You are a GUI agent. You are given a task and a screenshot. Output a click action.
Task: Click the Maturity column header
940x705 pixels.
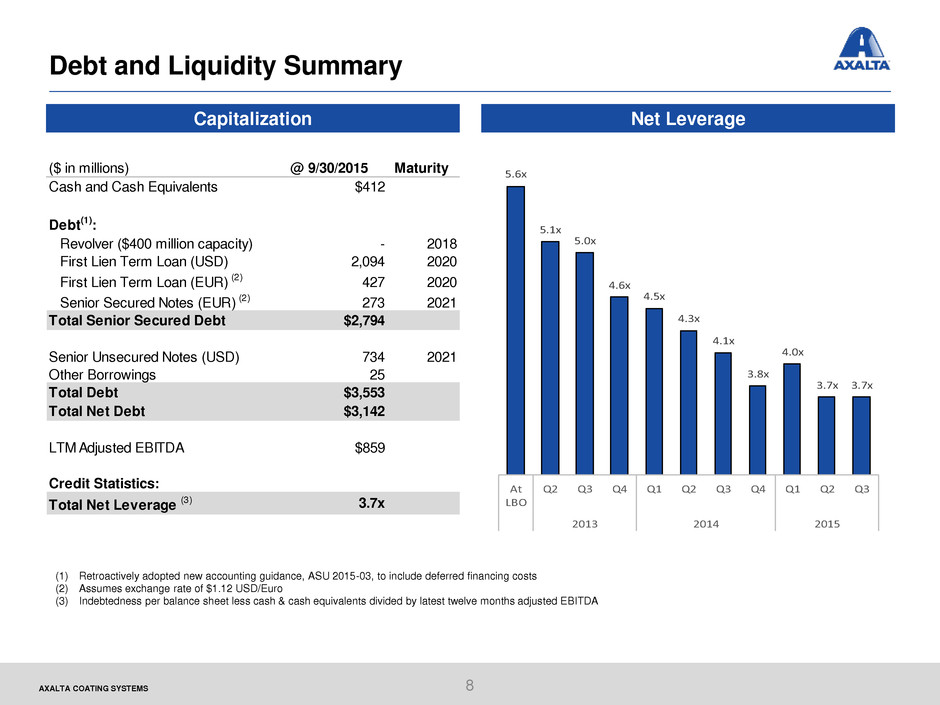pos(421,168)
